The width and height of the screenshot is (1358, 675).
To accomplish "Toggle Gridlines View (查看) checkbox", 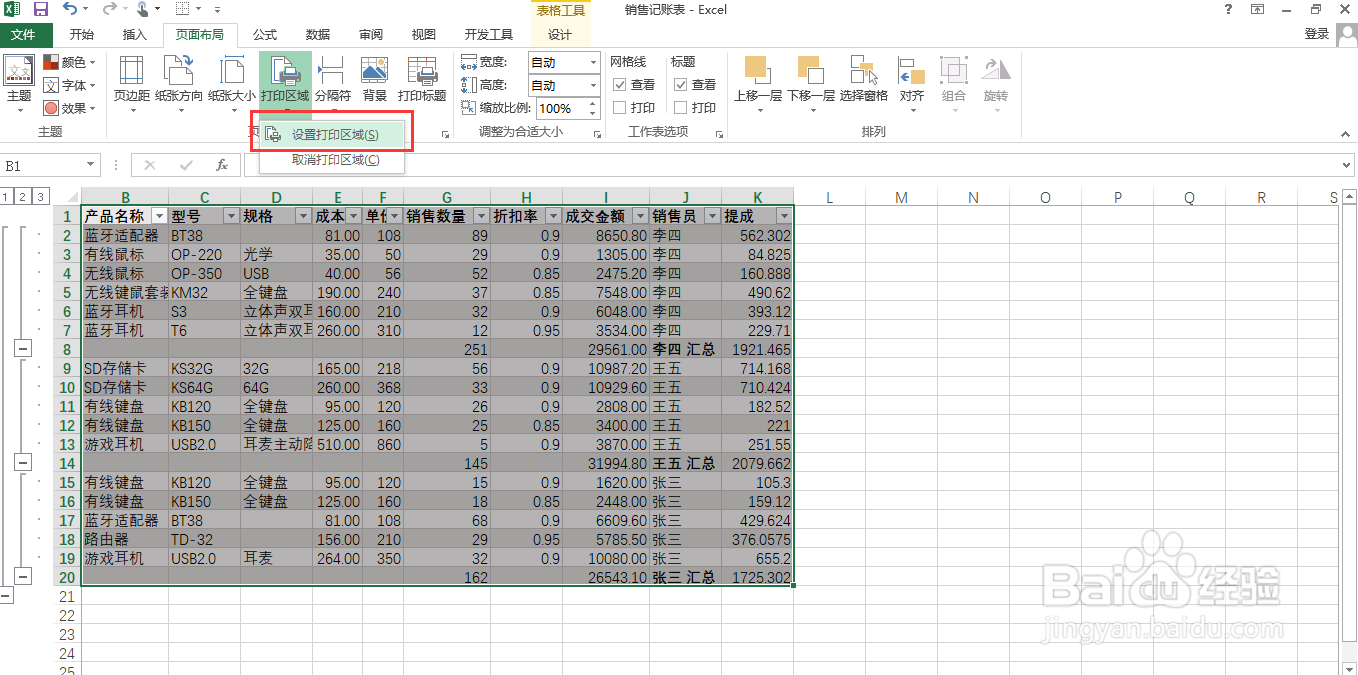I will tap(620, 85).
